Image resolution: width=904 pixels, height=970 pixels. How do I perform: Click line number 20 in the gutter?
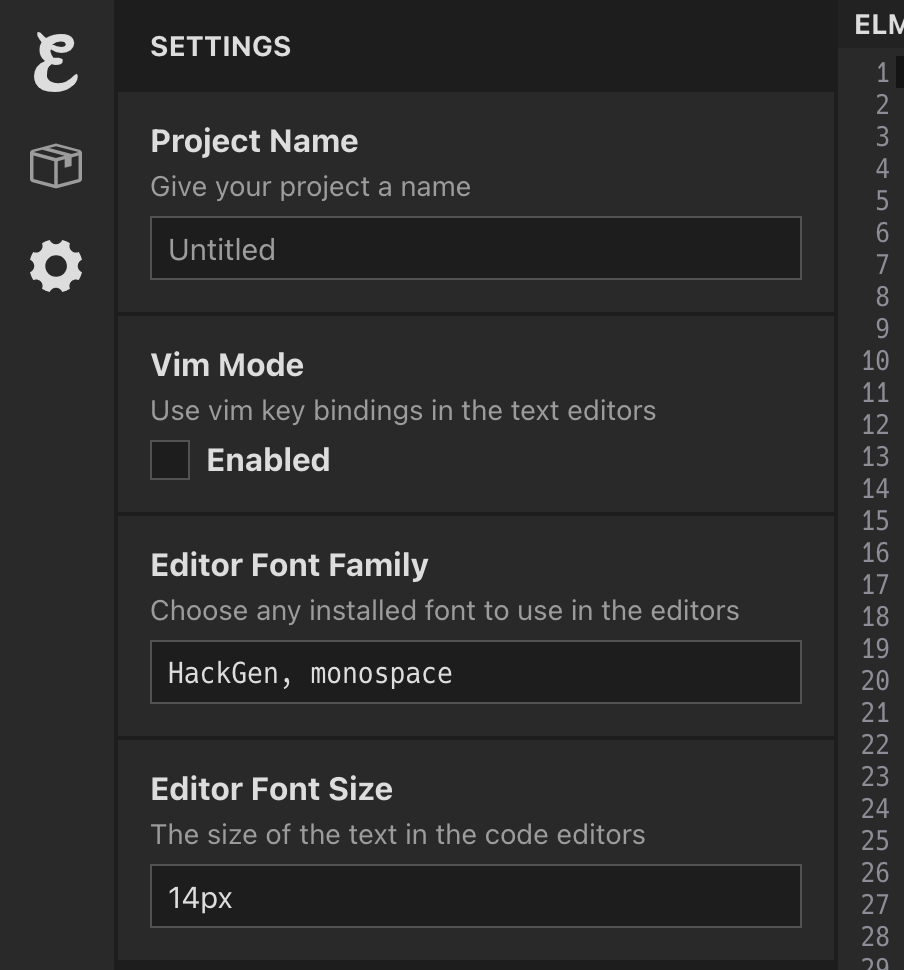click(x=875, y=681)
